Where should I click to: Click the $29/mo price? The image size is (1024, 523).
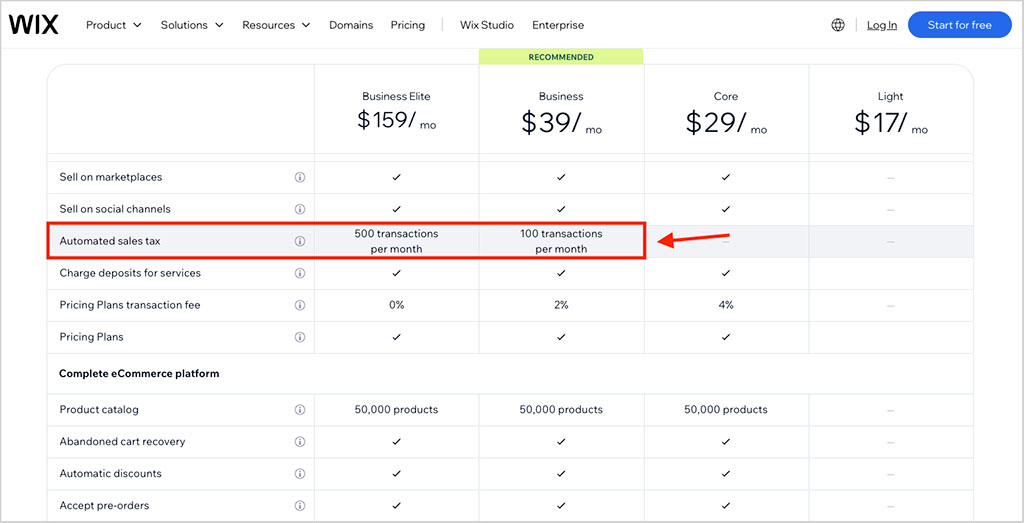tap(726, 122)
